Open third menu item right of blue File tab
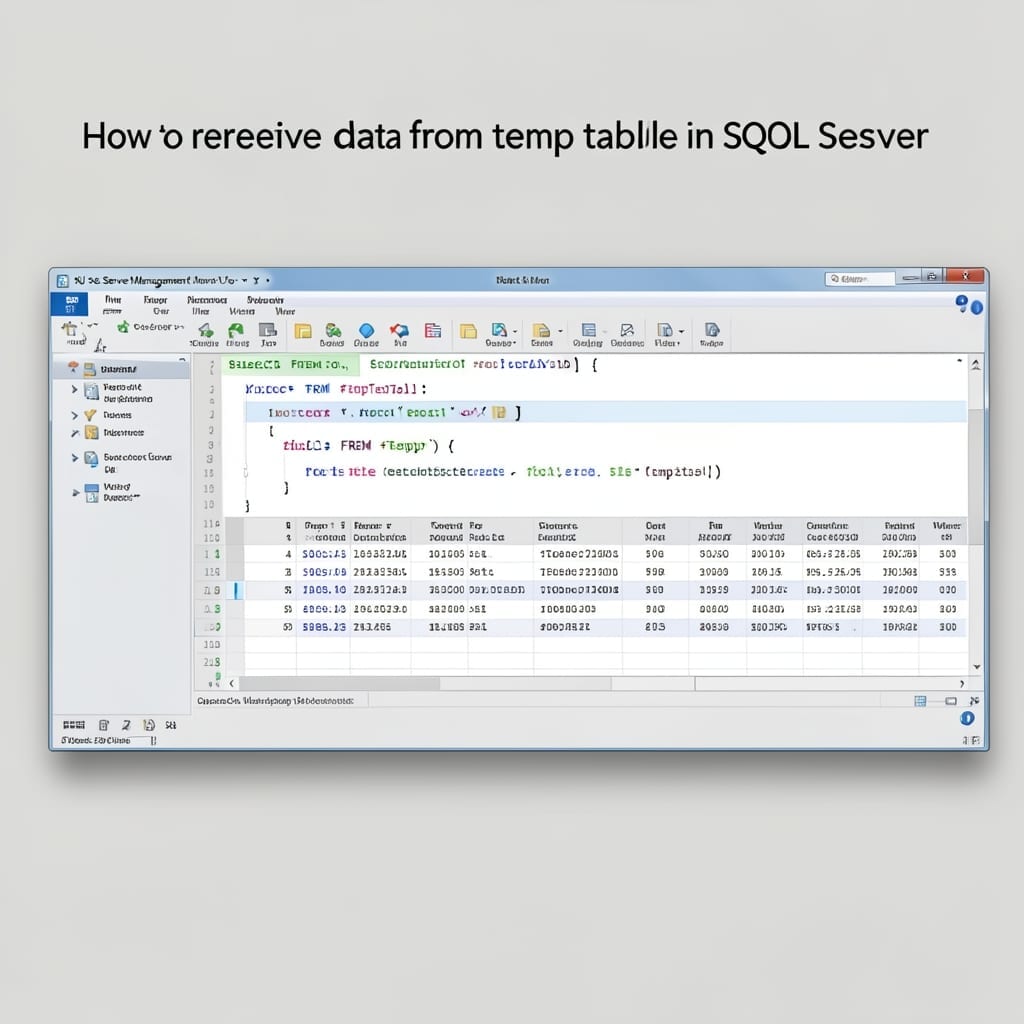The image size is (1024, 1024). [207, 300]
